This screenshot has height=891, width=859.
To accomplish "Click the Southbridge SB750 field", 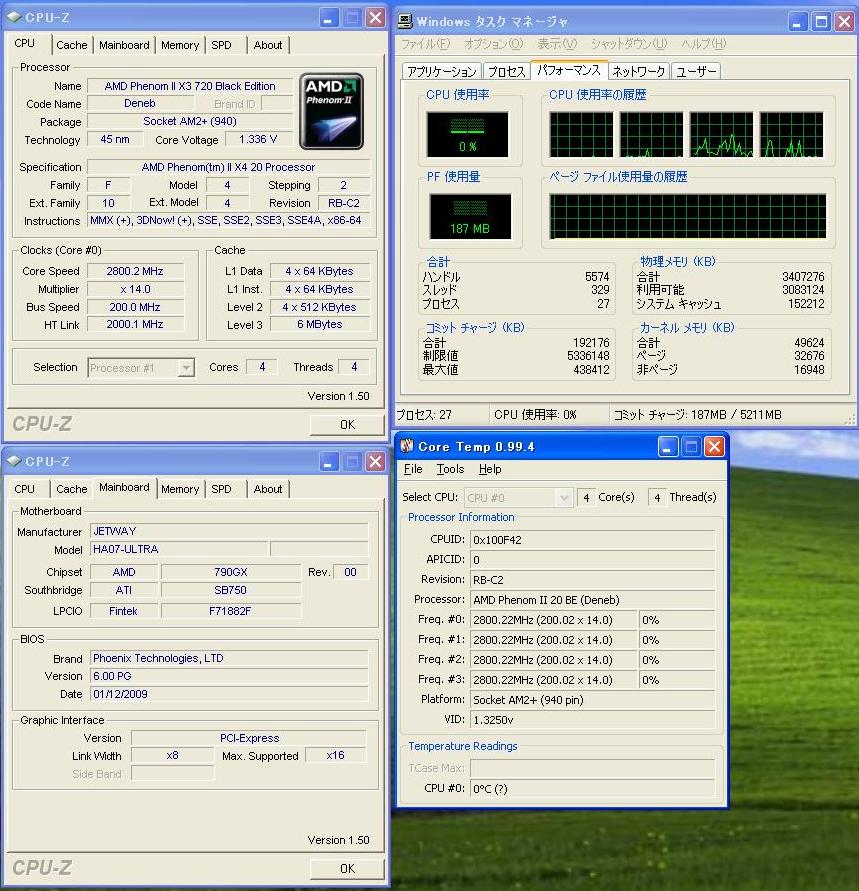I will click(231, 590).
